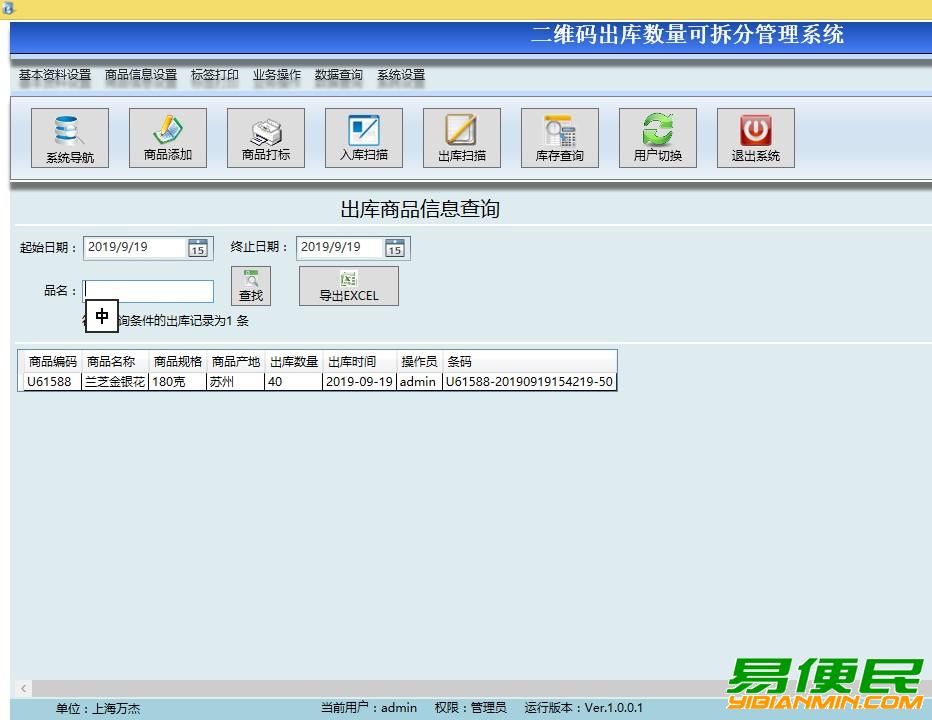Click inside the 品名 input field
The height and width of the screenshot is (720, 932).
(148, 291)
